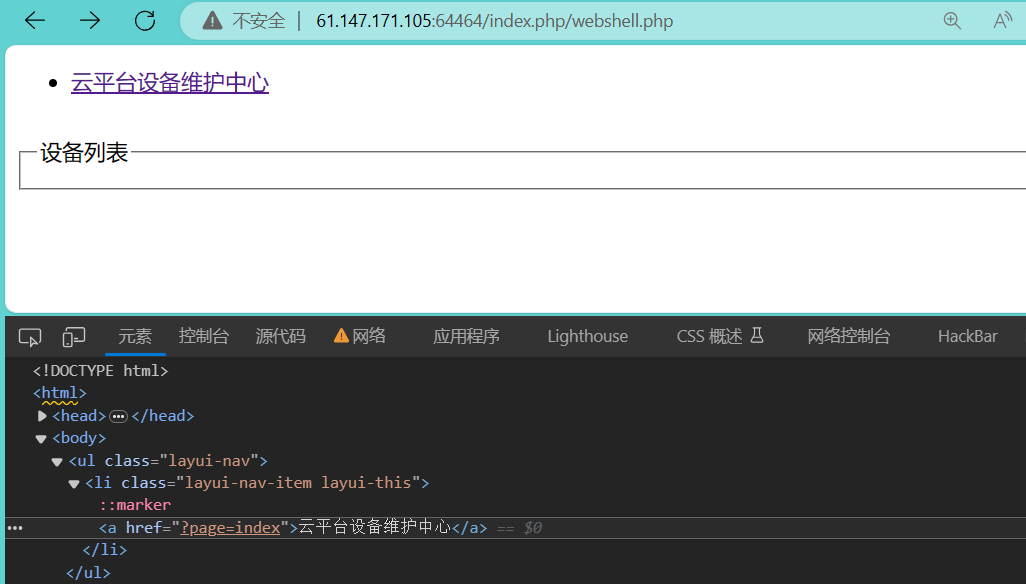
Task: Switch to the 控制台 tab
Action: (204, 336)
